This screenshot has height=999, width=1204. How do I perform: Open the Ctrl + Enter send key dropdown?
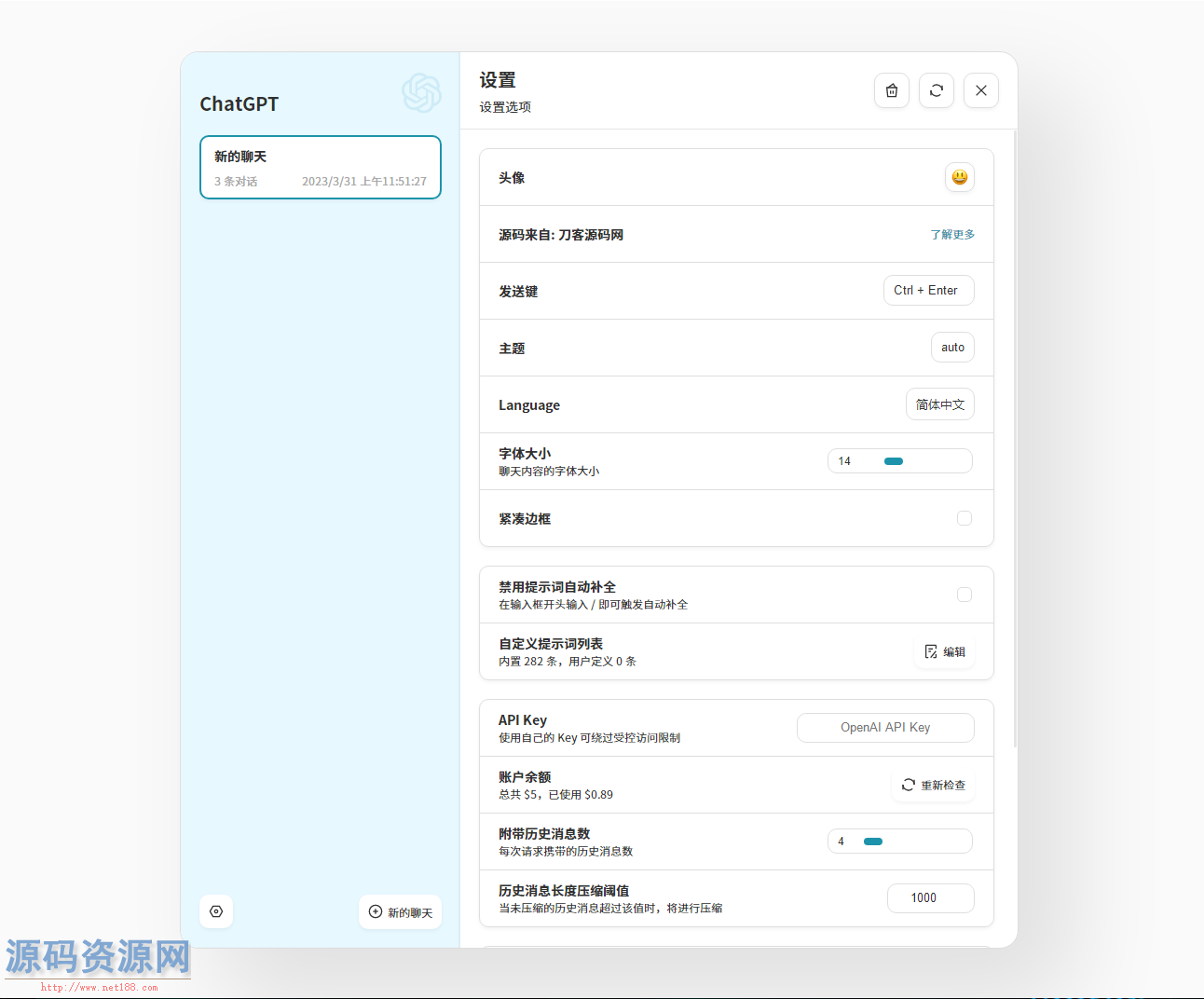click(929, 291)
